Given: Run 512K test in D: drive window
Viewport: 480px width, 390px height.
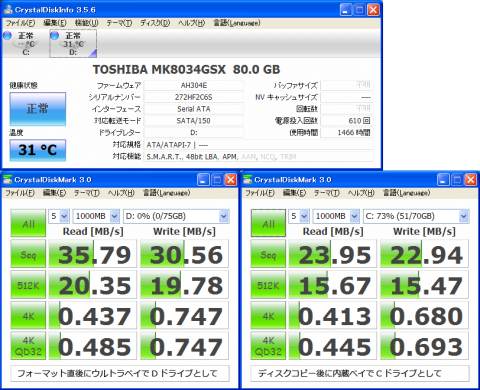Looking at the screenshot, I should [x=28, y=285].
